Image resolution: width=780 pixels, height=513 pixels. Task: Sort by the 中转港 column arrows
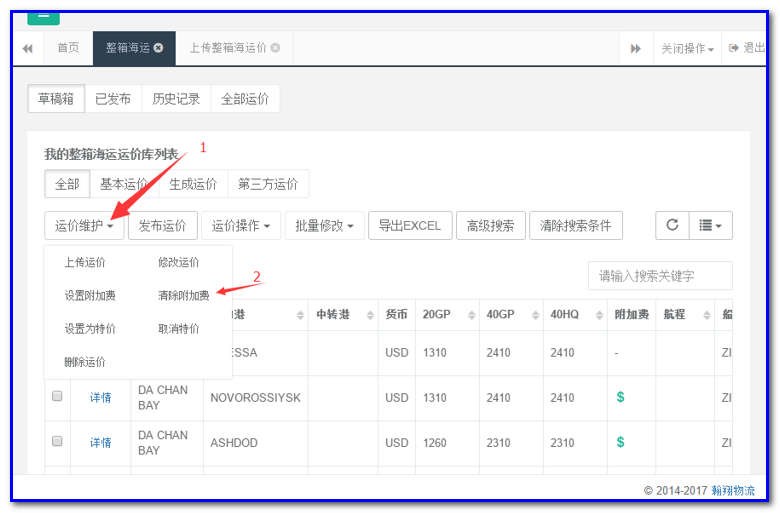[x=370, y=314]
